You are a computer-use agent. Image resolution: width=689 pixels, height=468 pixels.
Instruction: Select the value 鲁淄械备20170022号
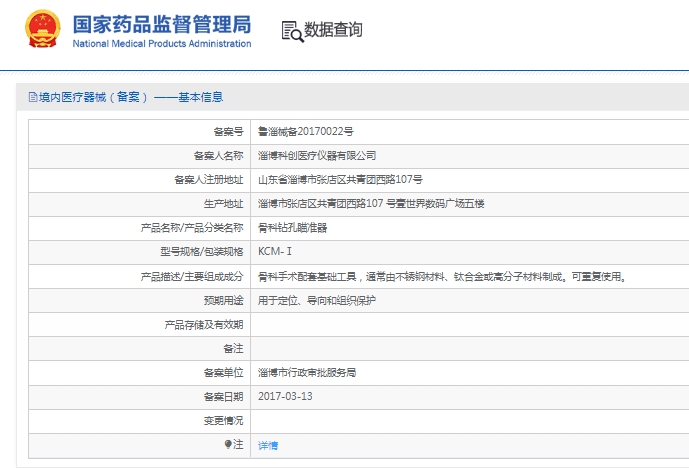click(x=306, y=131)
